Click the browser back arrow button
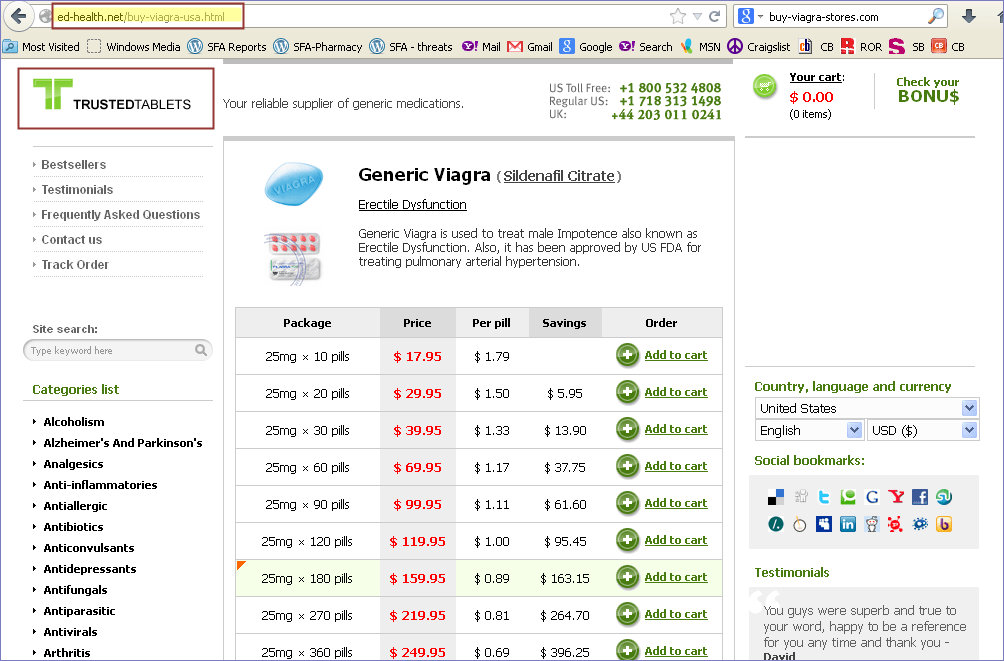Screen dimensions: 1004x661 click(19, 17)
